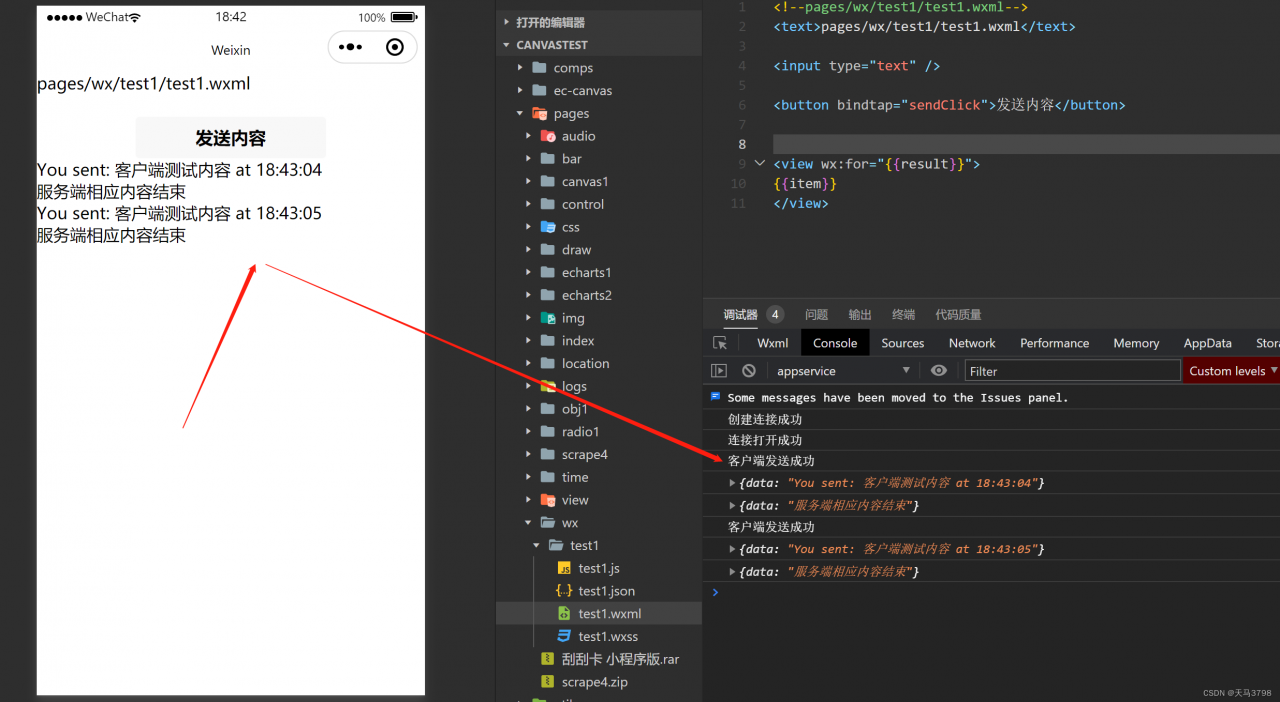The height and width of the screenshot is (702, 1280).
Task: Expand the index folder
Action: tap(599, 341)
